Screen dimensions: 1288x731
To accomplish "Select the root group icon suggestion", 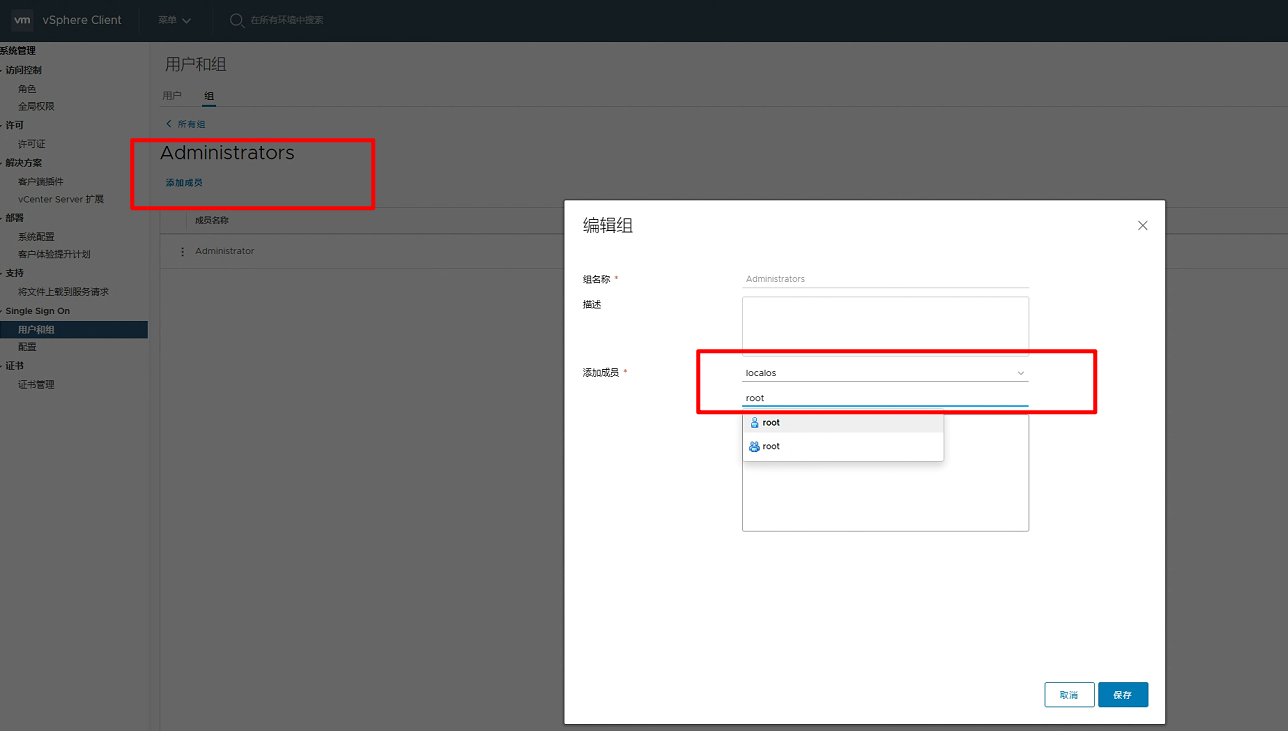I will (755, 447).
